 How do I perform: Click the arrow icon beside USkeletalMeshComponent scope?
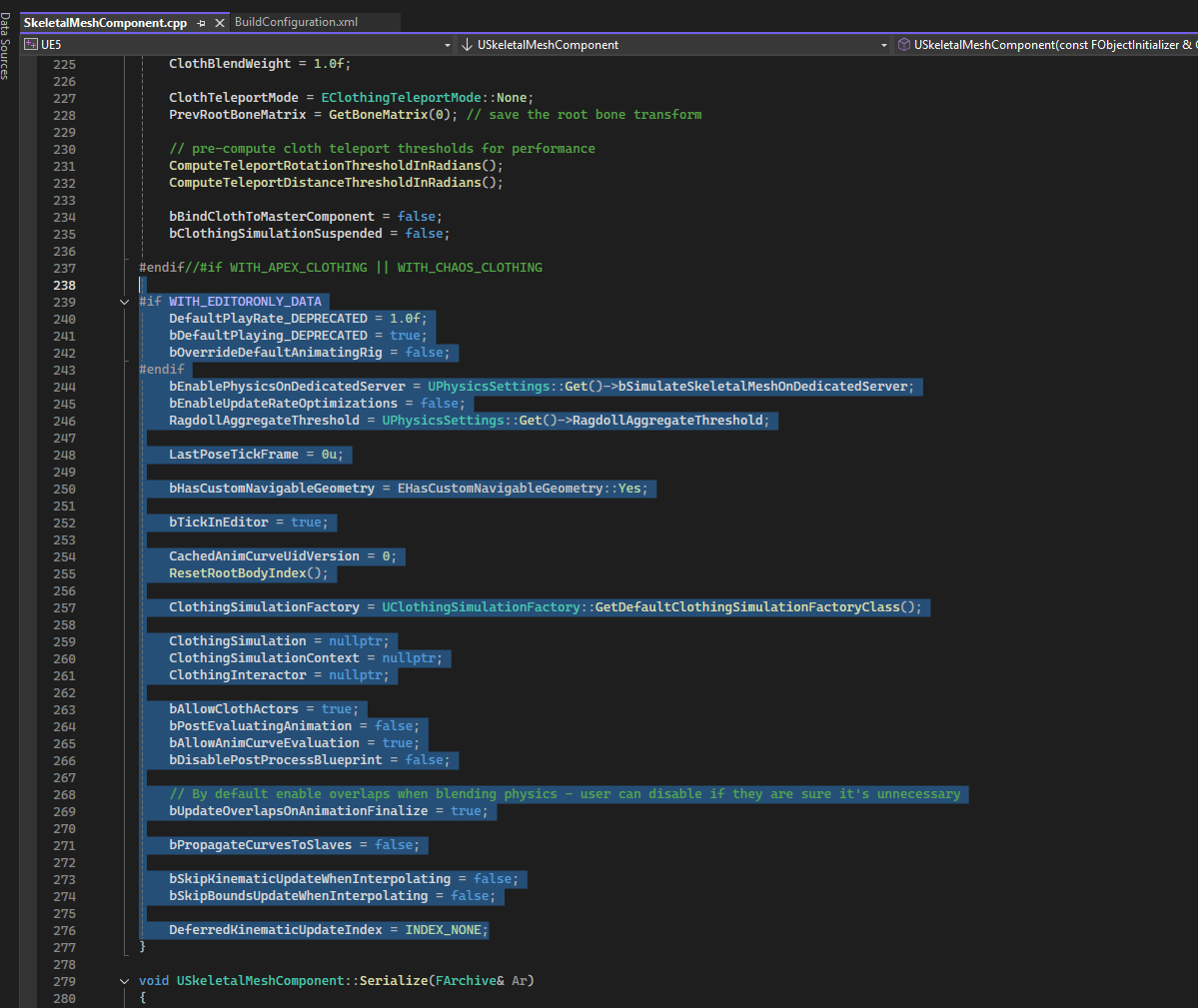[x=467, y=45]
